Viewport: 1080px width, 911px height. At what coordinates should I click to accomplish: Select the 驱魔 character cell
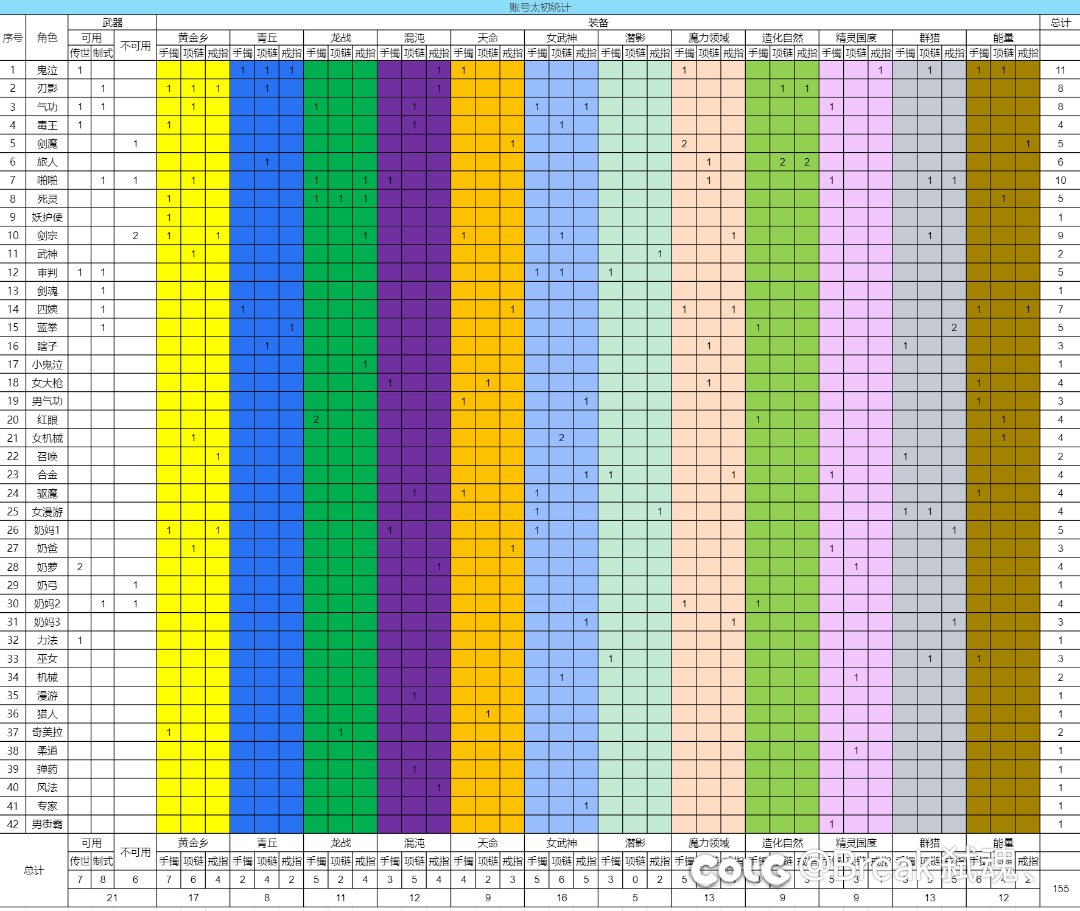(47, 493)
